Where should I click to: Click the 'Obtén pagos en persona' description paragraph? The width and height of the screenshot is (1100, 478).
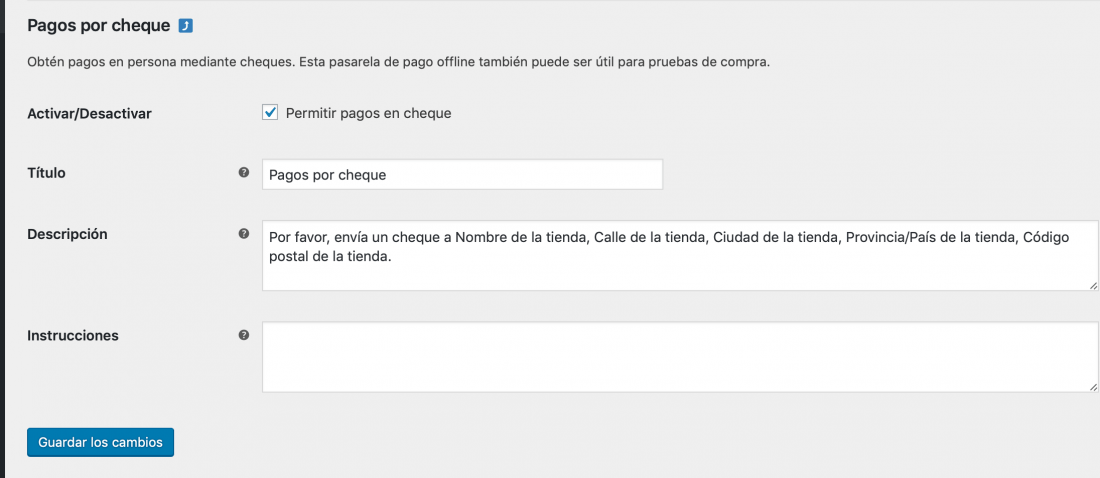click(x=398, y=62)
